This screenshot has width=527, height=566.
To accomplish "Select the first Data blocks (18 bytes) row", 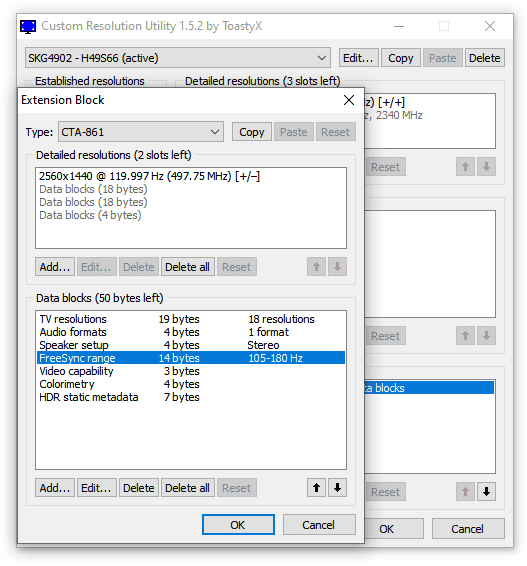I will pyautogui.click(x=191, y=189).
